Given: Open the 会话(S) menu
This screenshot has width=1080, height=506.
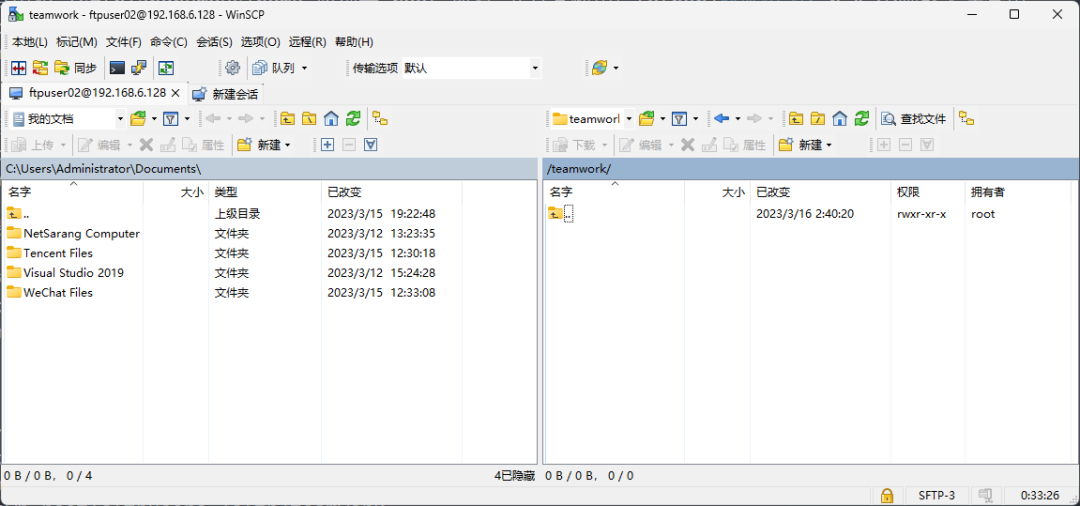Looking at the screenshot, I should pos(214,42).
